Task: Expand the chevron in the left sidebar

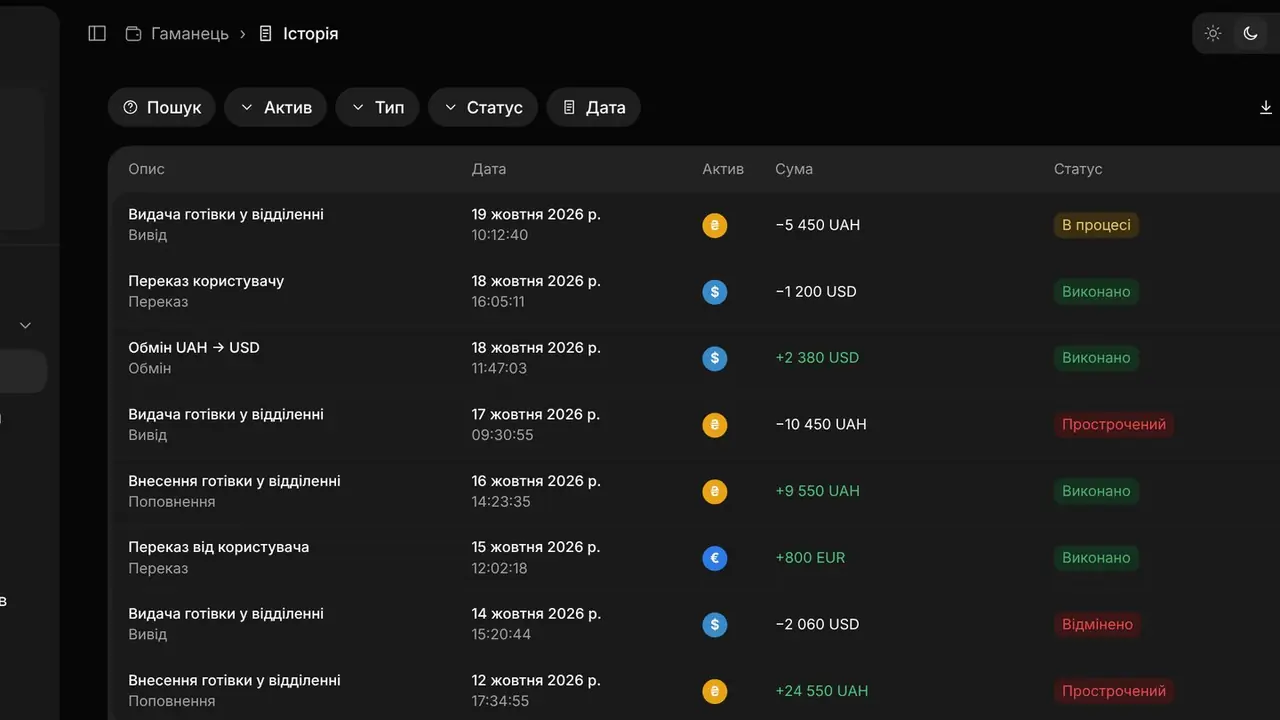Action: [x=26, y=325]
